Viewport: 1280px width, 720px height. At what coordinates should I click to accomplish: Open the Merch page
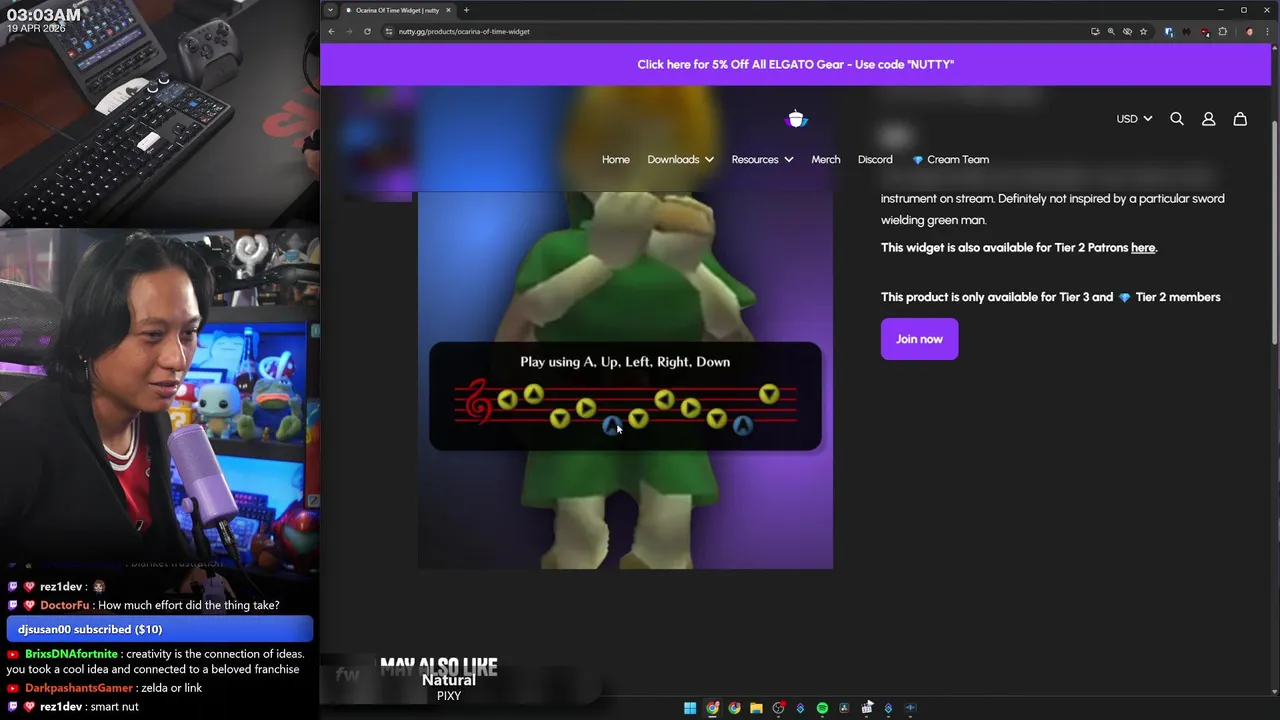[x=826, y=159]
